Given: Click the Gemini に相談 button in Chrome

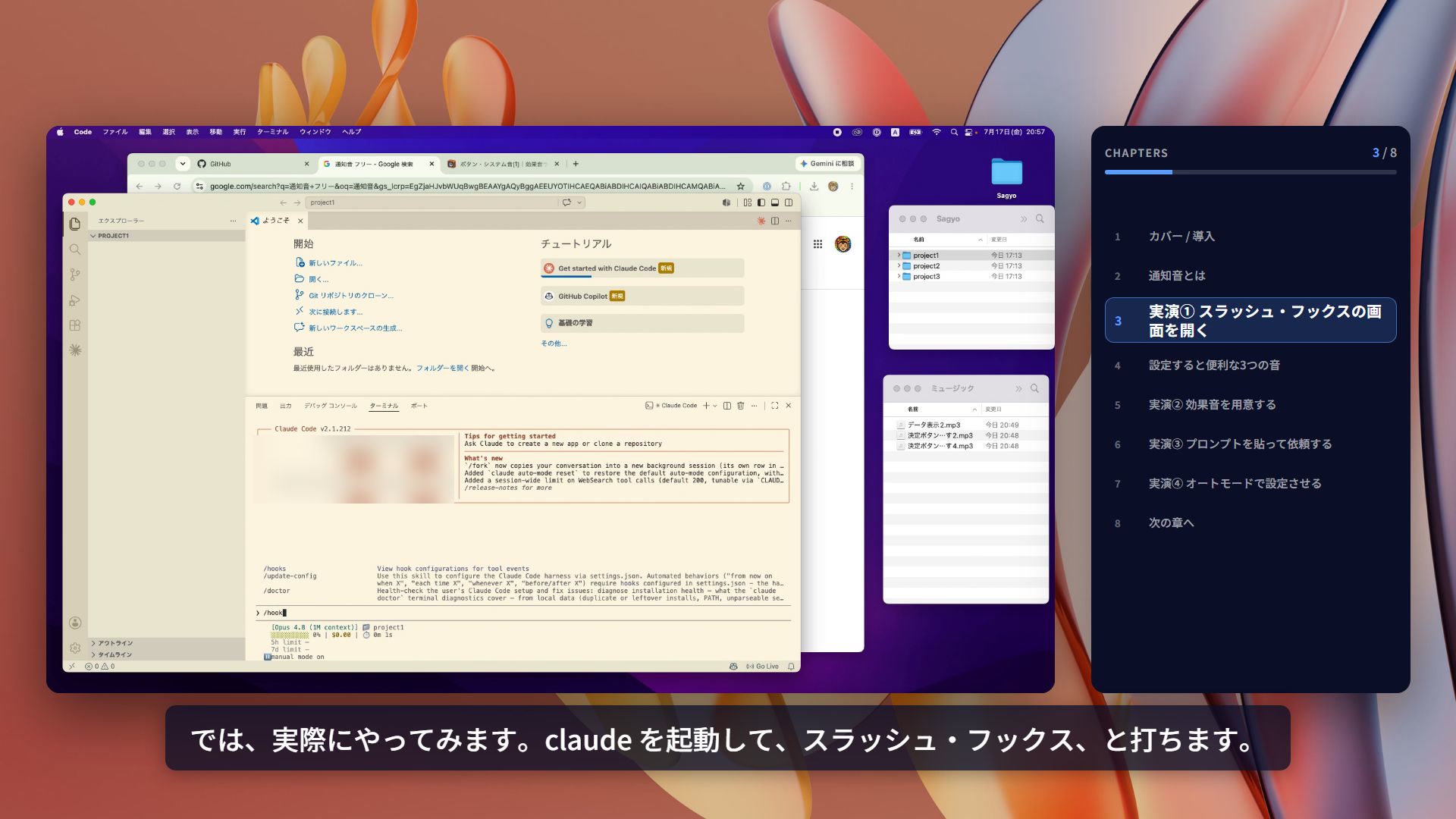Looking at the screenshot, I should point(827,164).
